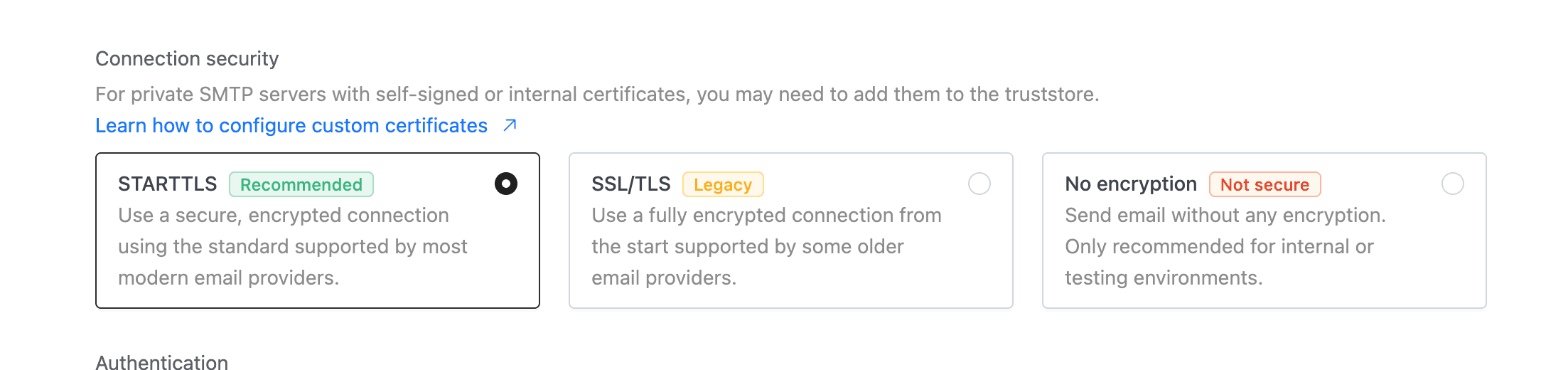The image size is (1568, 370).
Task: Click the SSL/TLS option title
Action: [631, 184]
